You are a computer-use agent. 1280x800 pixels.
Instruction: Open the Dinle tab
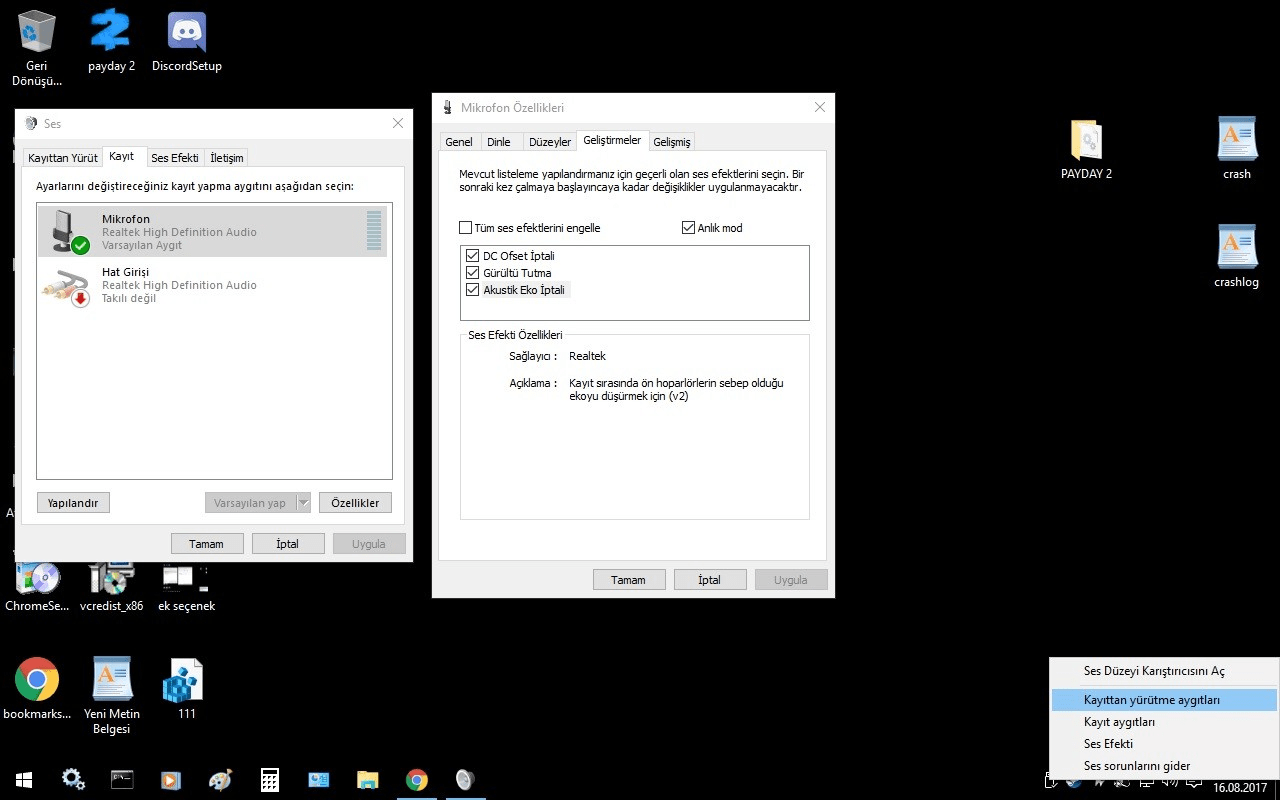tap(499, 142)
